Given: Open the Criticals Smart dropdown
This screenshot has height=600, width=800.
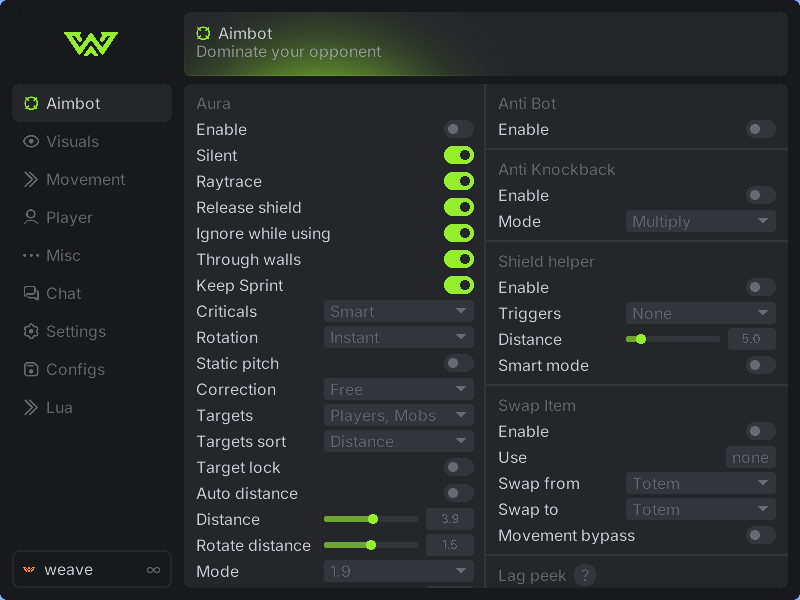Looking at the screenshot, I should tap(399, 312).
